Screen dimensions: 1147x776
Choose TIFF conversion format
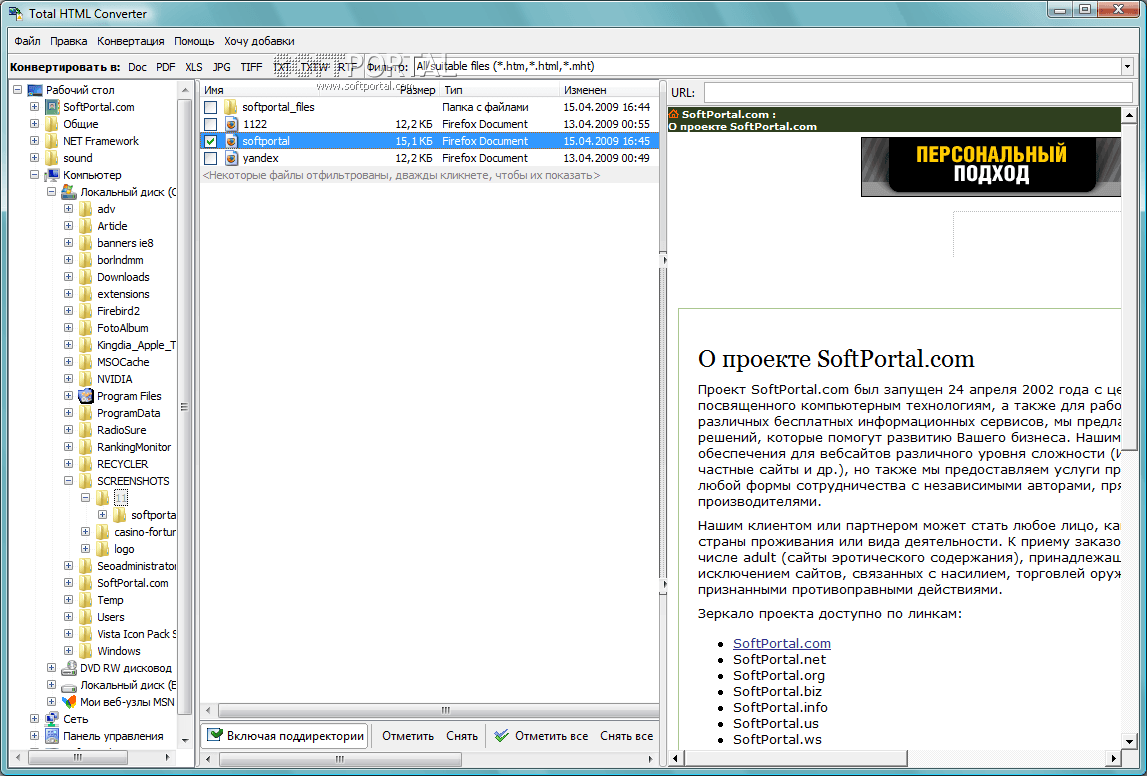(251, 67)
